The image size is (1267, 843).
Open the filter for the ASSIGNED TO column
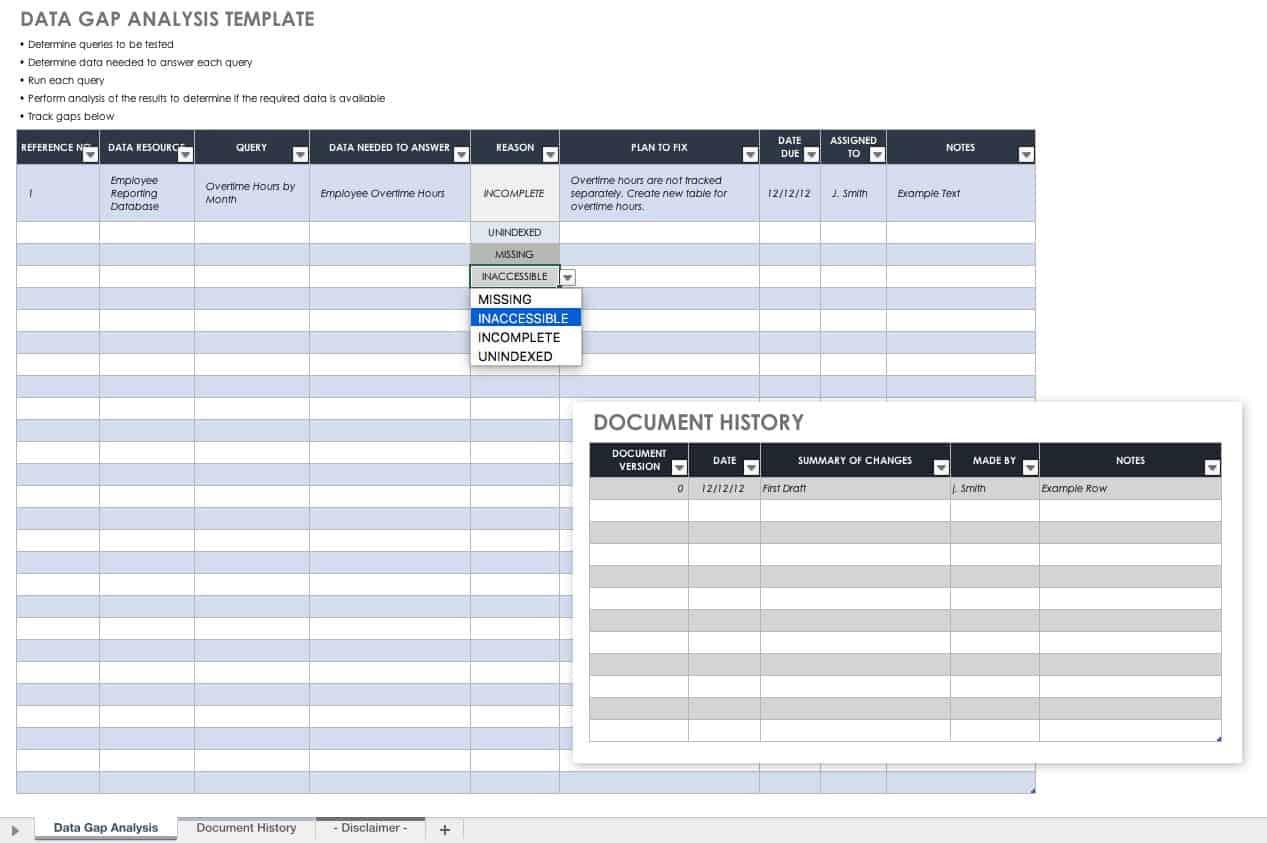point(877,156)
